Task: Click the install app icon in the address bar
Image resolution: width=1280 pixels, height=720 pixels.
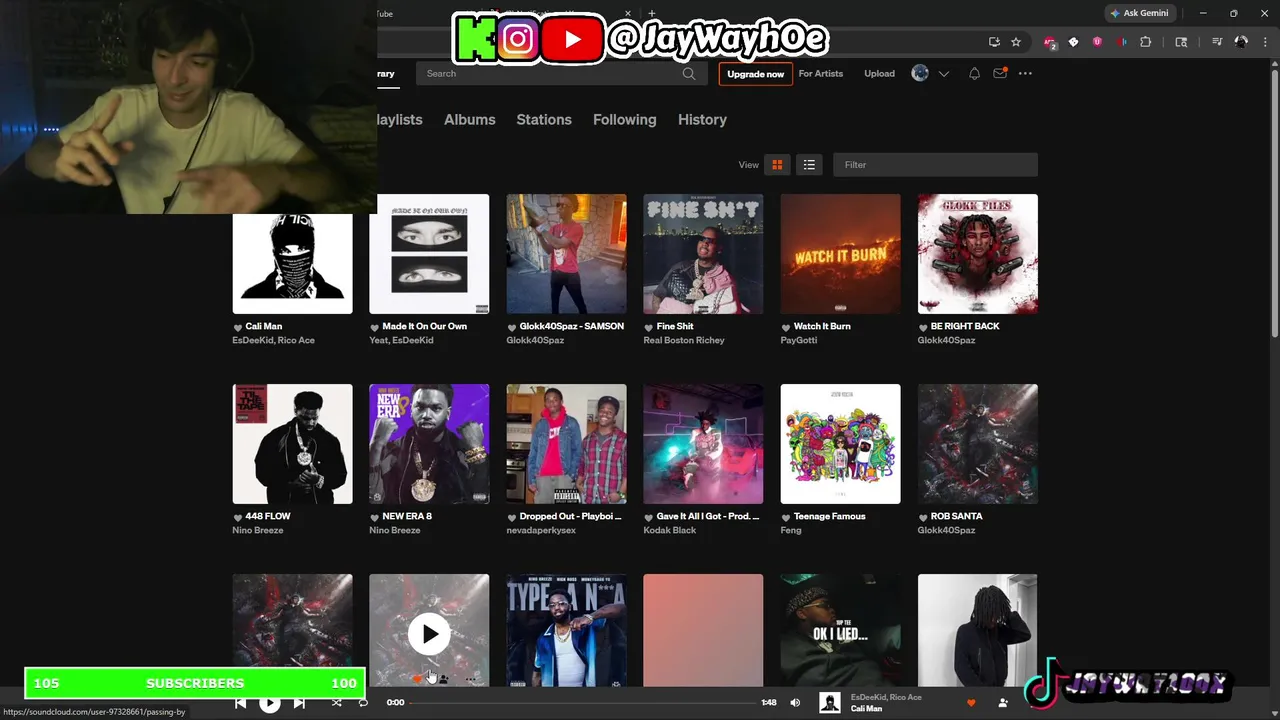Action: coord(994,42)
